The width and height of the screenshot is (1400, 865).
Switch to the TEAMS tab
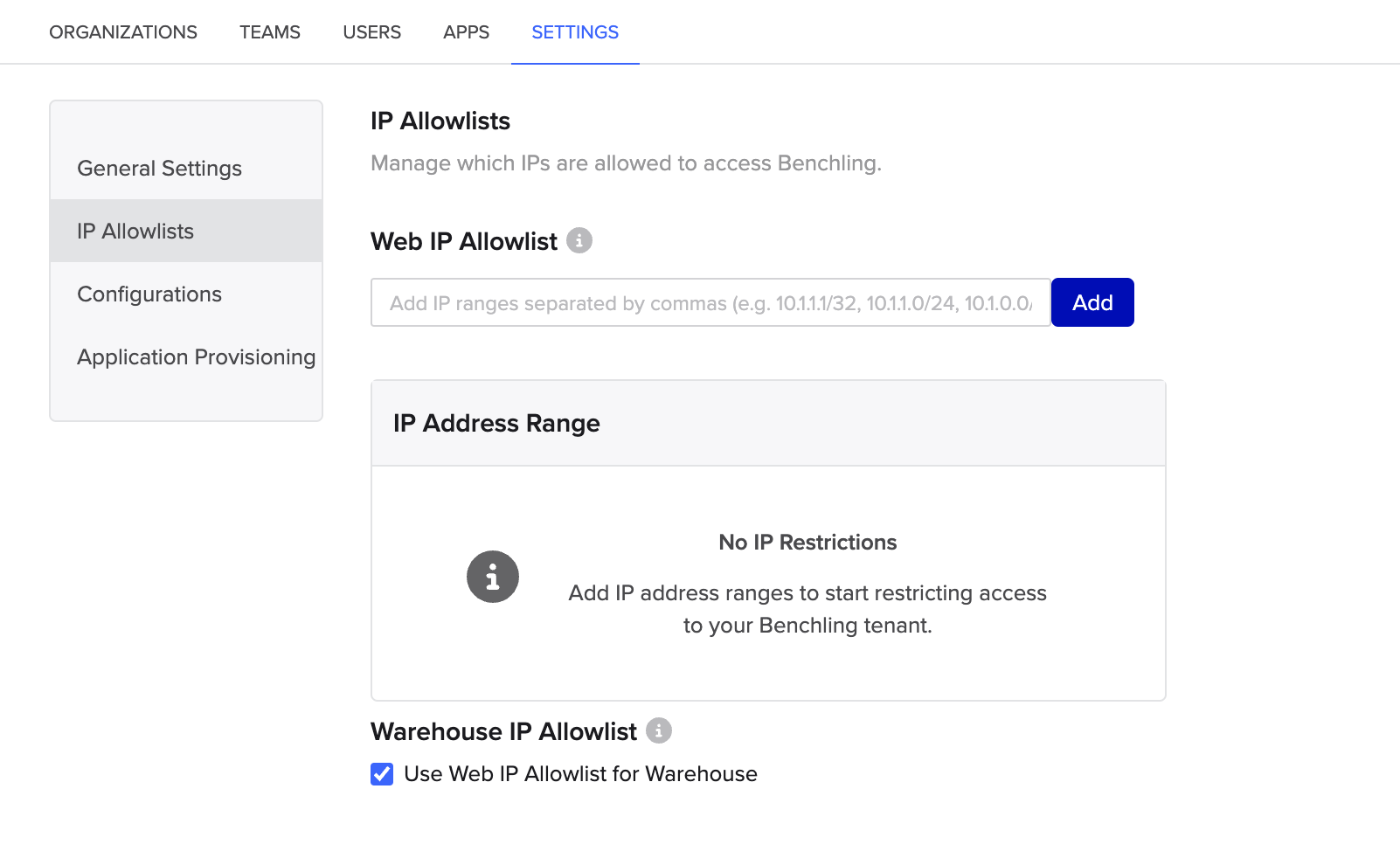tap(269, 31)
